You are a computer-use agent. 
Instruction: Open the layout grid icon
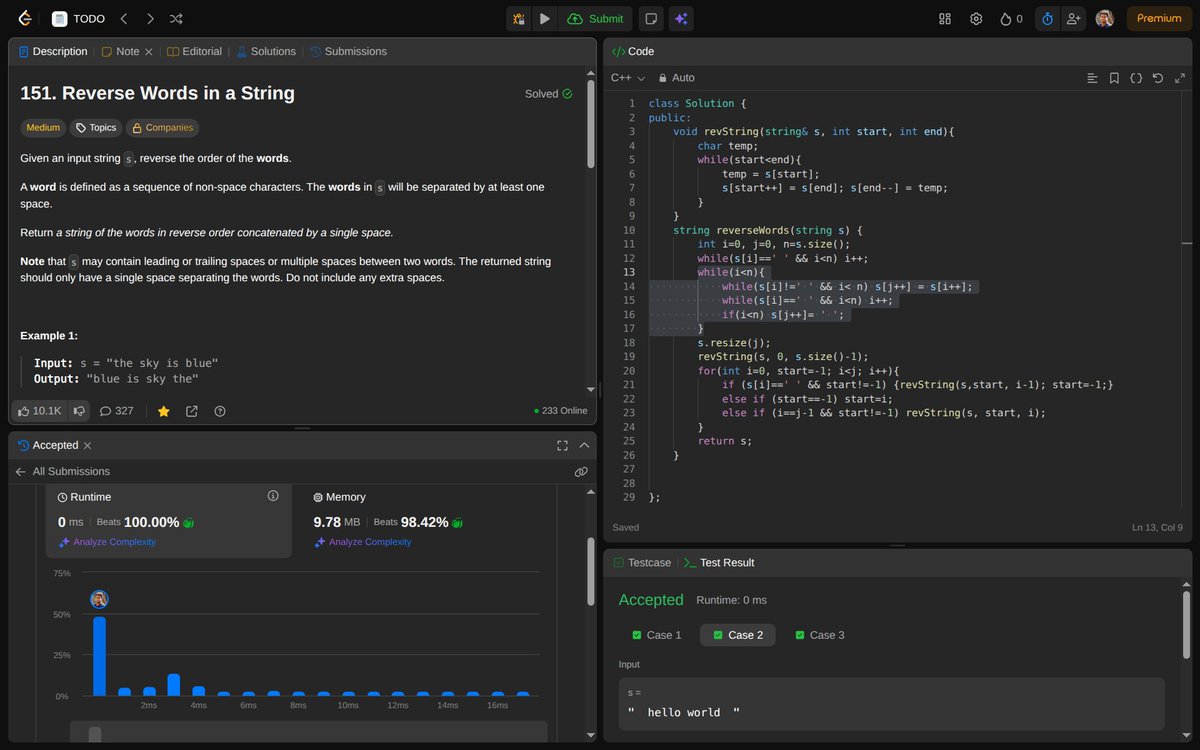[945, 18]
